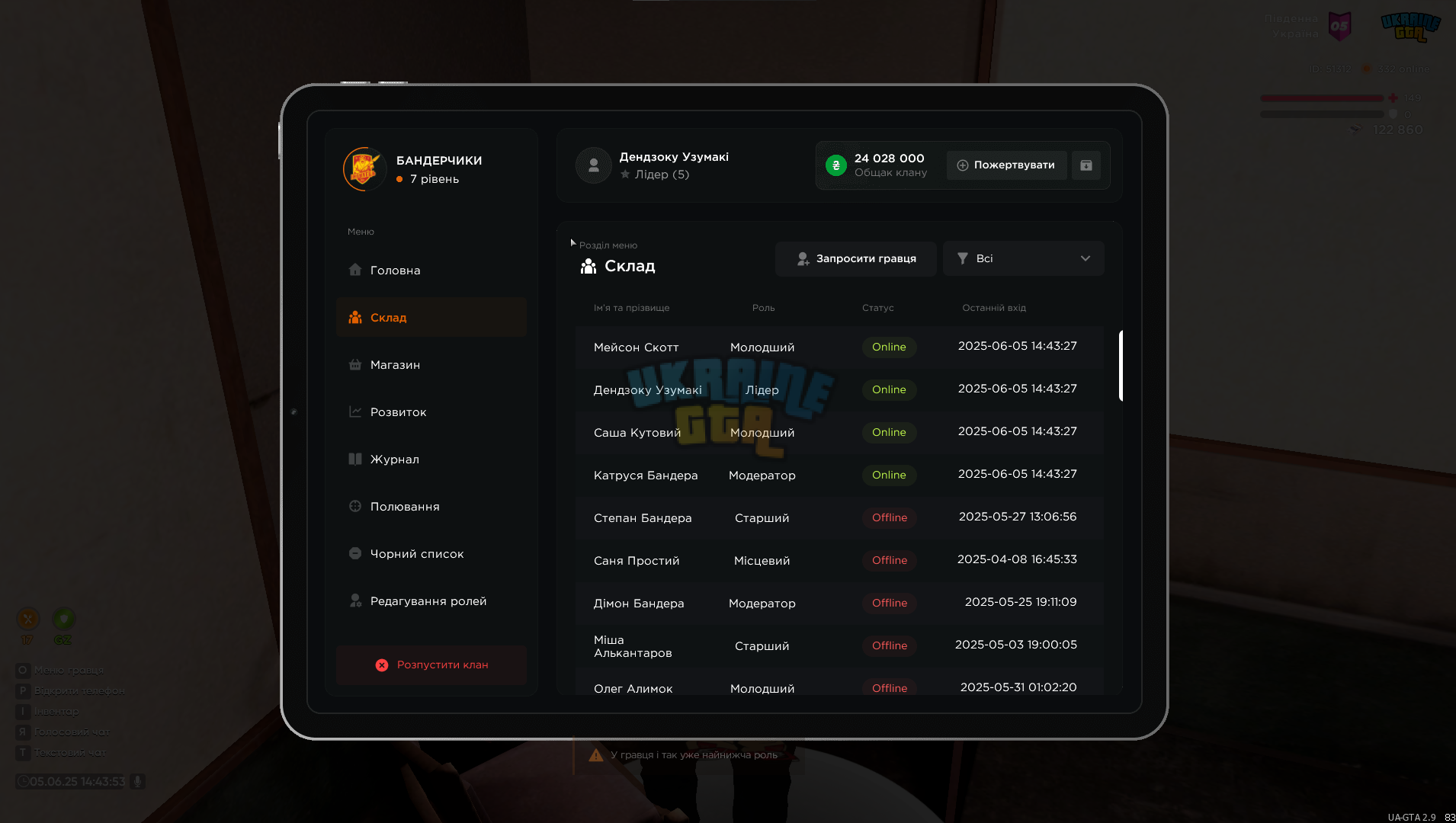Image resolution: width=1456 pixels, height=823 pixels.
Task: Click the Бандерчики clan emblem
Action: click(x=365, y=169)
